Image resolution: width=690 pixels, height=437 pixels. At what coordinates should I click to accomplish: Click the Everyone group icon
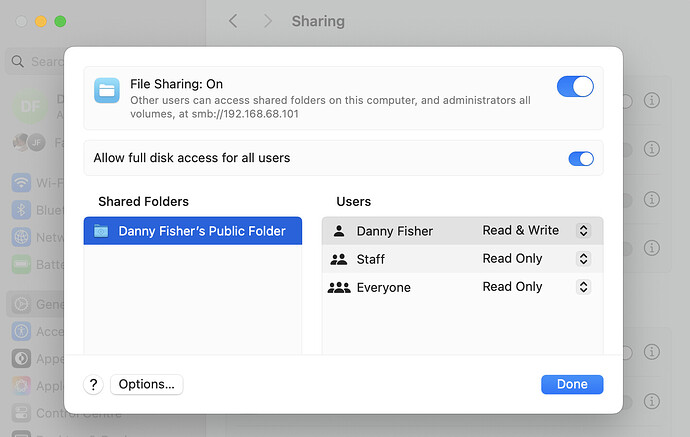tap(338, 287)
